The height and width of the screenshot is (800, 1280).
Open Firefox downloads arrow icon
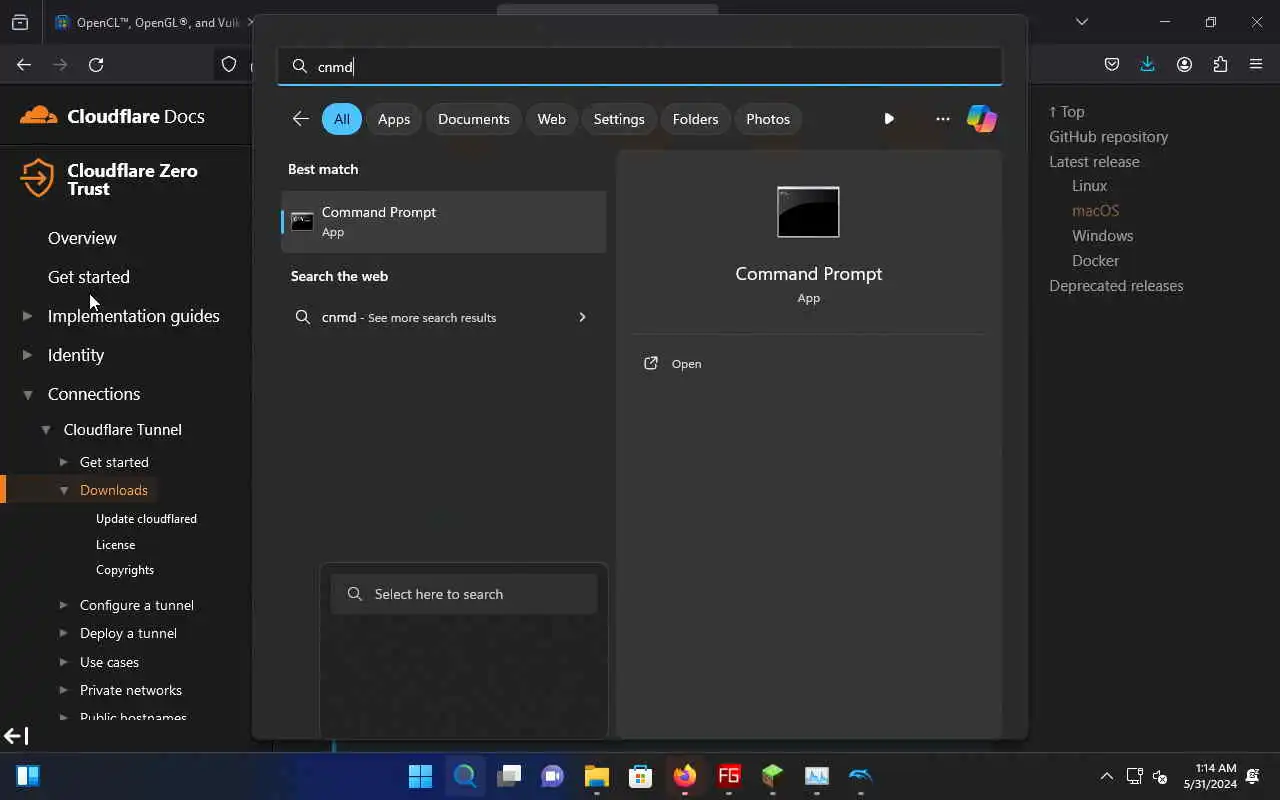pyautogui.click(x=1147, y=64)
